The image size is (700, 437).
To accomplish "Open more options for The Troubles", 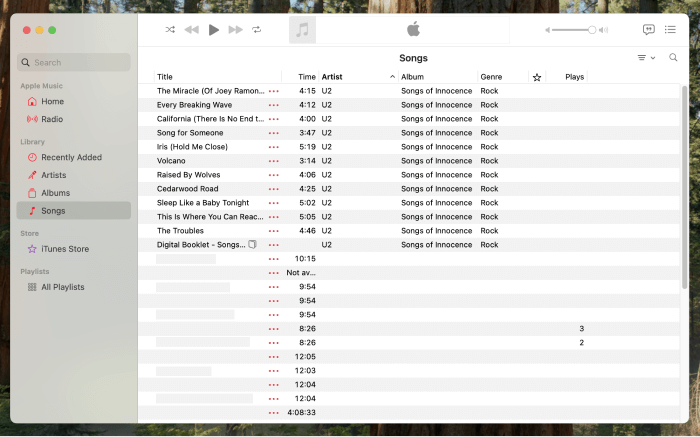I will click(274, 231).
